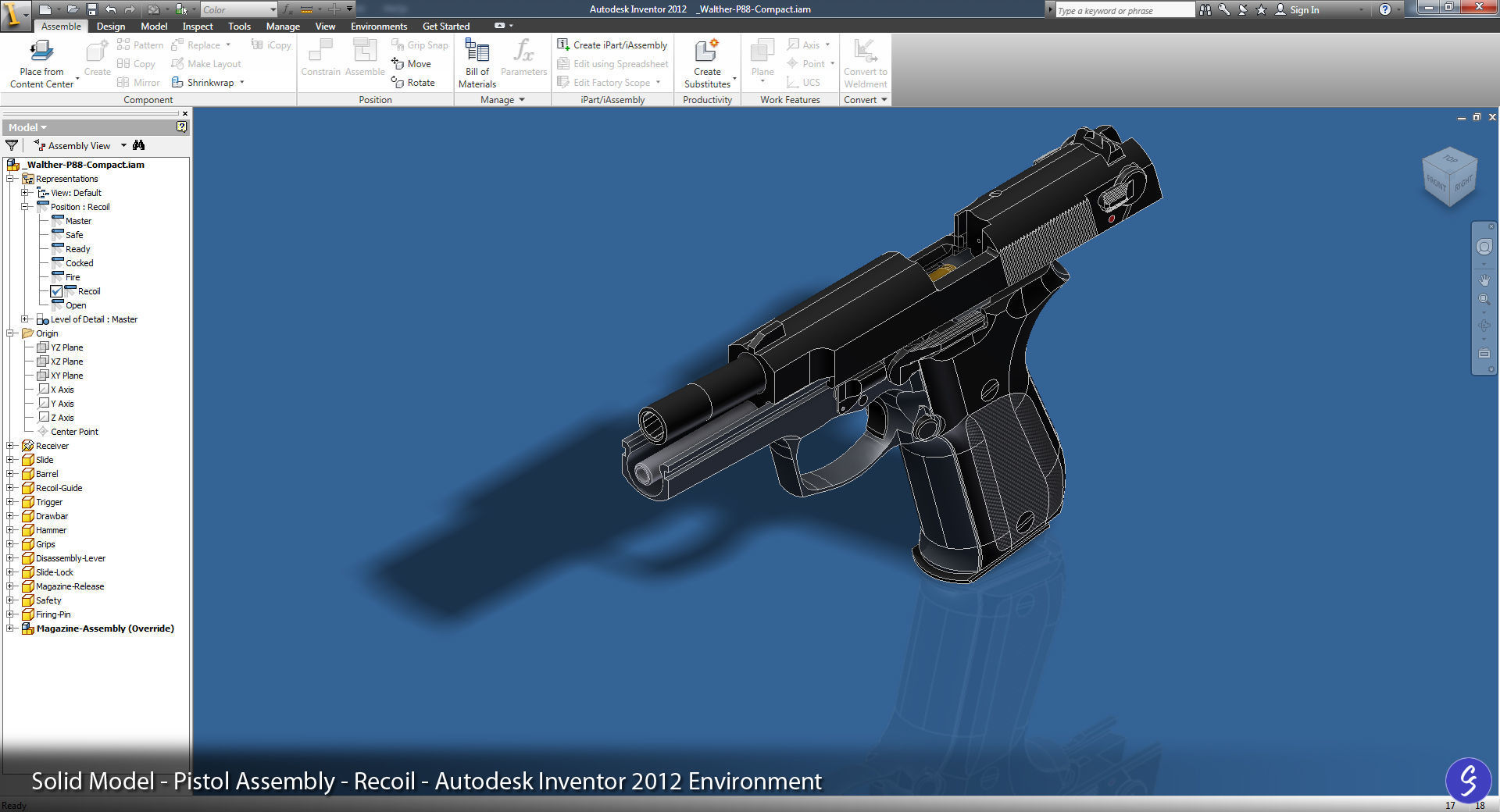The height and width of the screenshot is (812, 1500).
Task: Click the Look At tool in navigation bar
Action: (x=1484, y=354)
